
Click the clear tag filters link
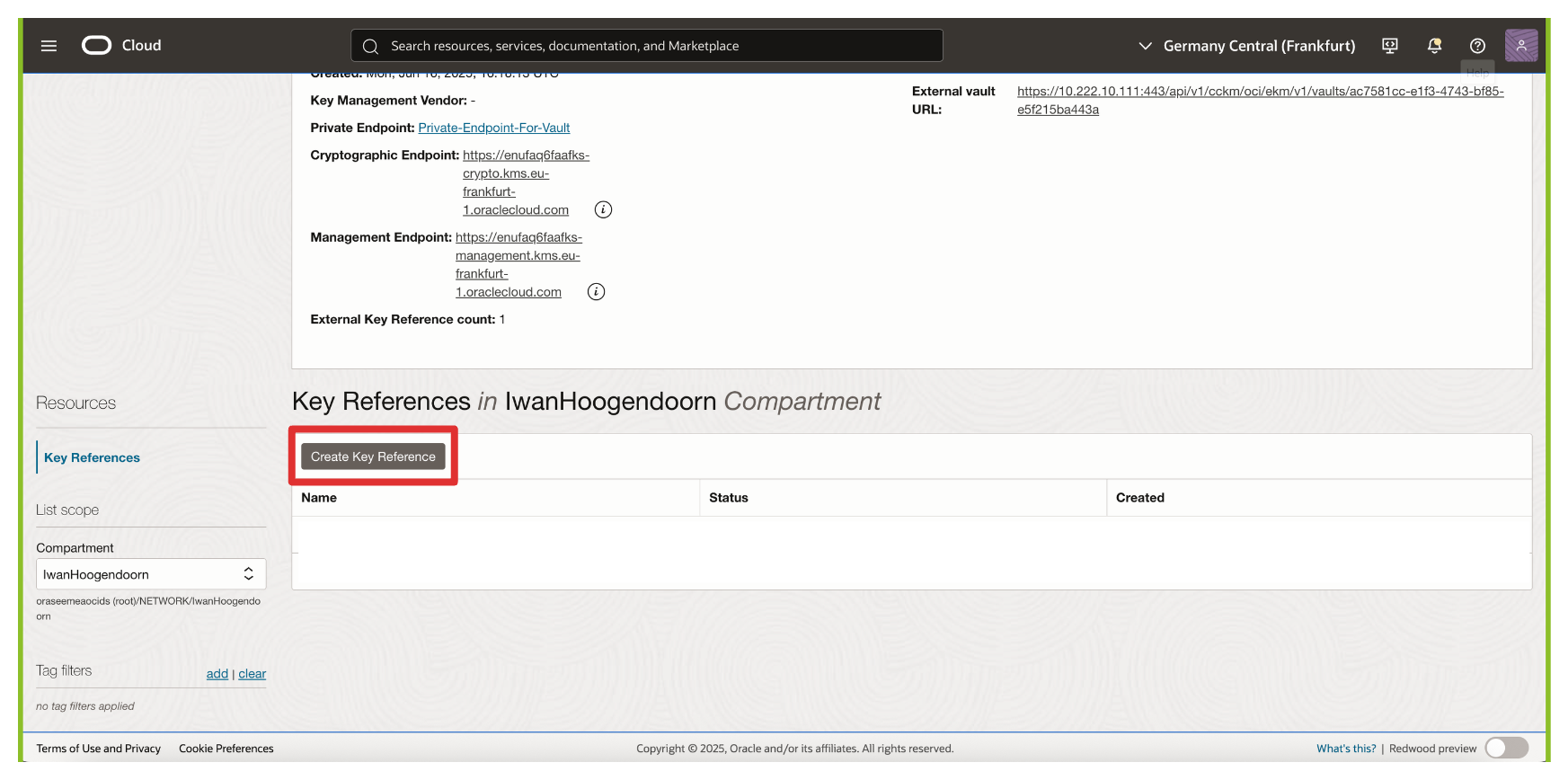[252, 674]
